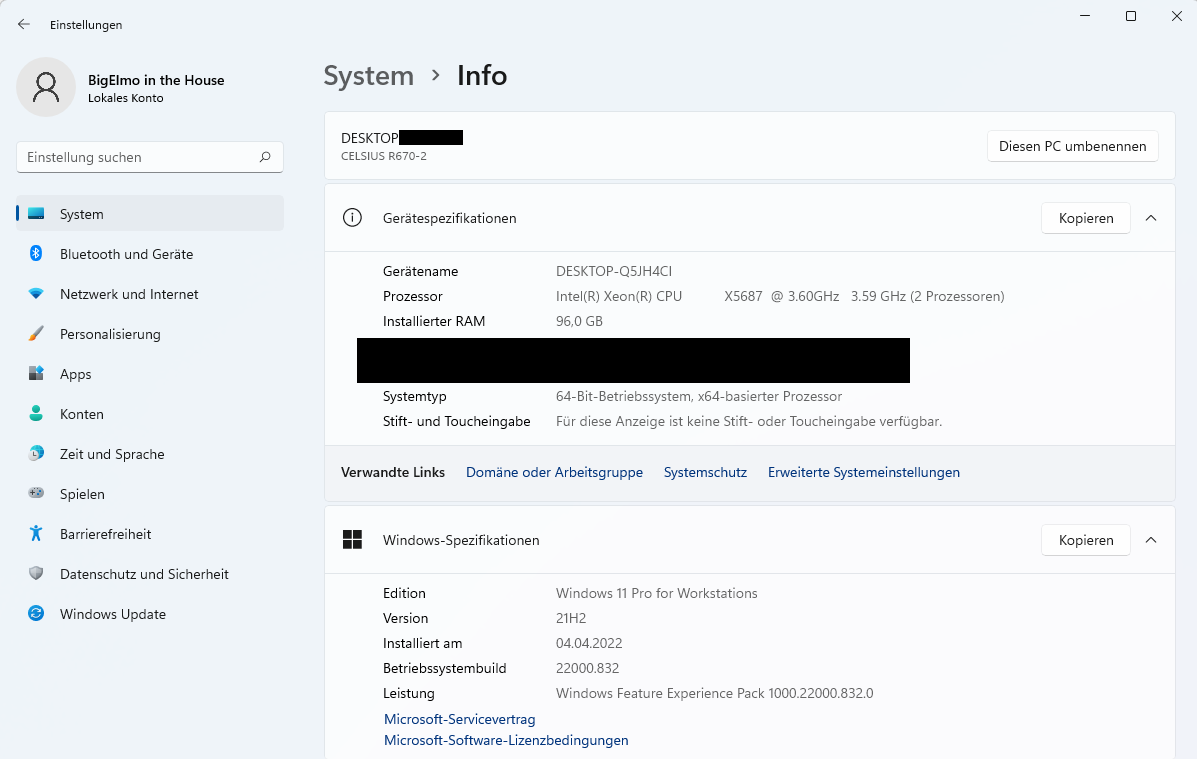Screen dimensions: 1197x759
Task: Click the magnifier icon in the search box
Action: (x=265, y=157)
